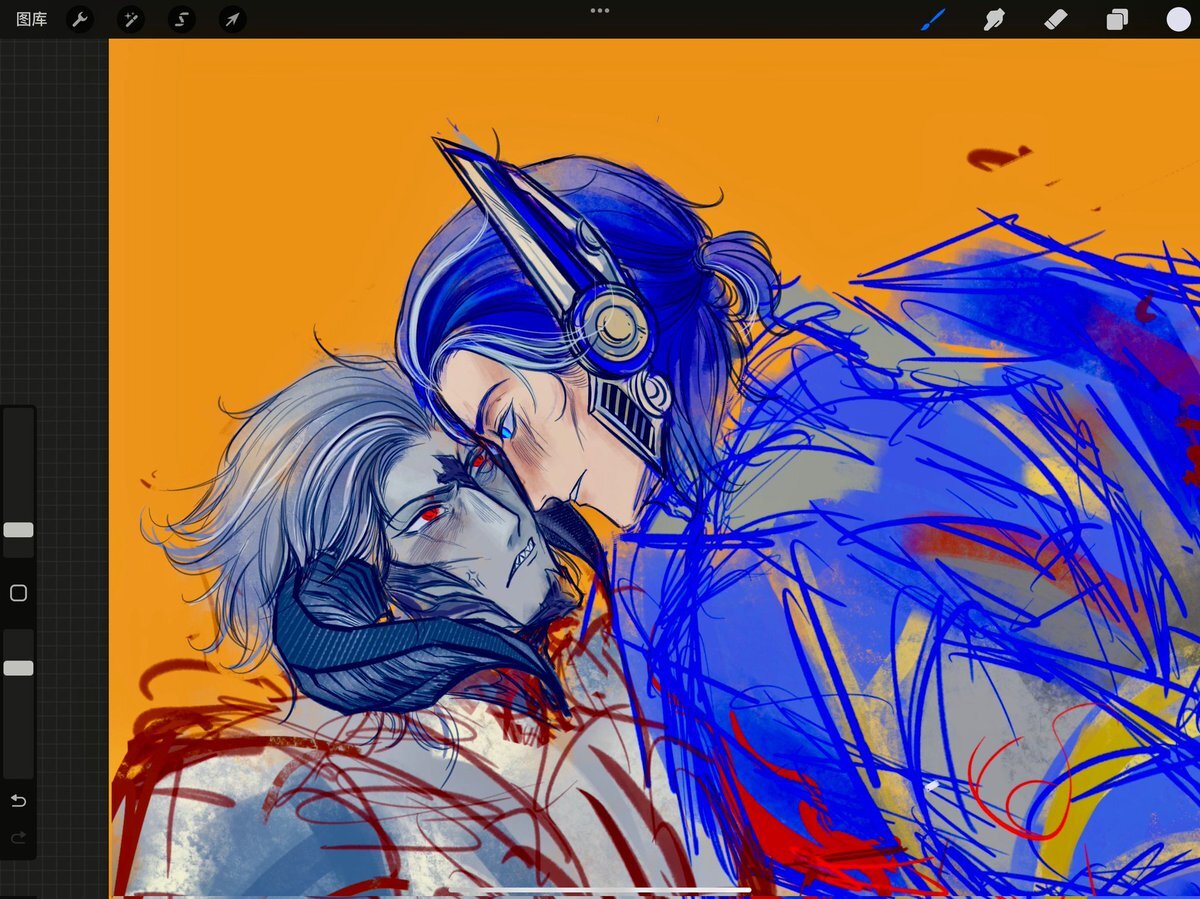Open the Actions wrench menu
This screenshot has width=1200, height=899.
click(80, 19)
